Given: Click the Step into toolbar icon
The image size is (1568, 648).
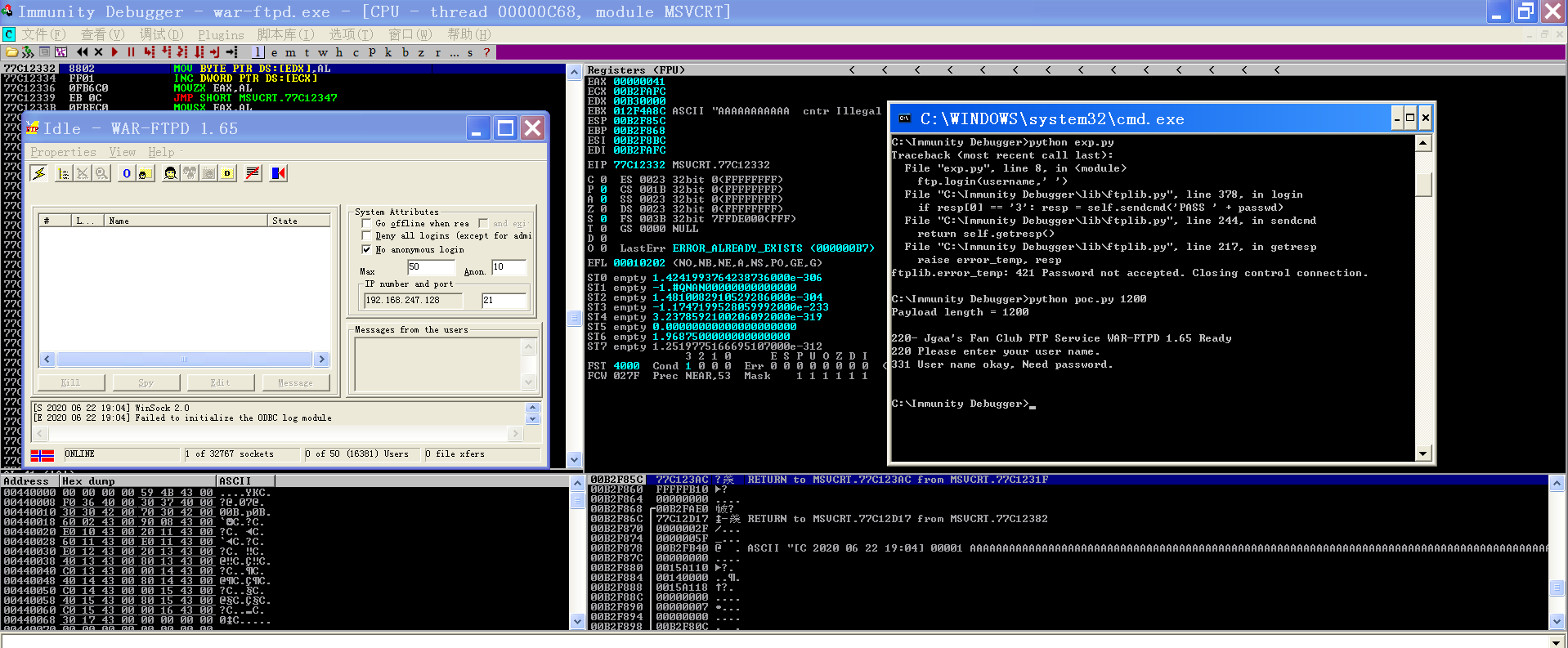Looking at the screenshot, I should [150, 52].
